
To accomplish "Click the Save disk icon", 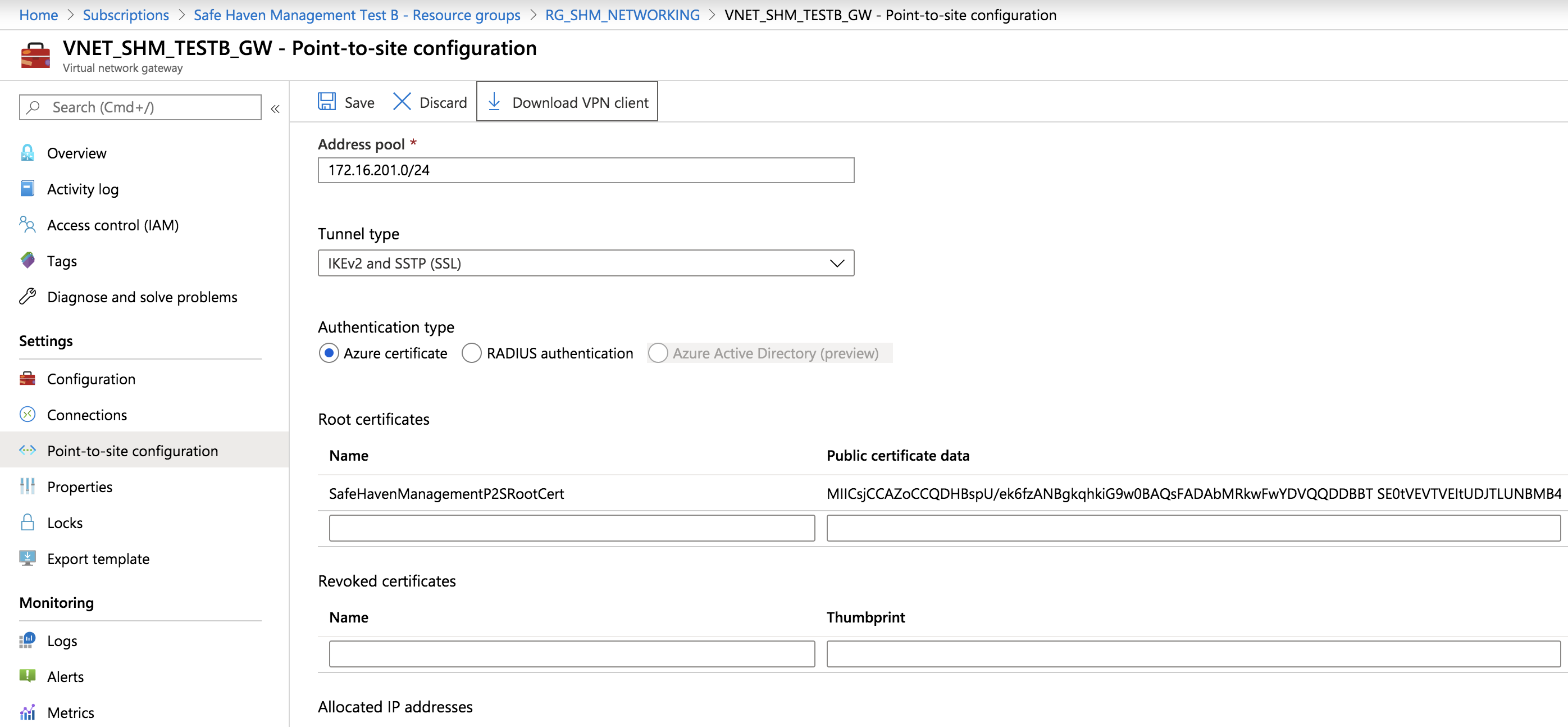I will (x=327, y=102).
